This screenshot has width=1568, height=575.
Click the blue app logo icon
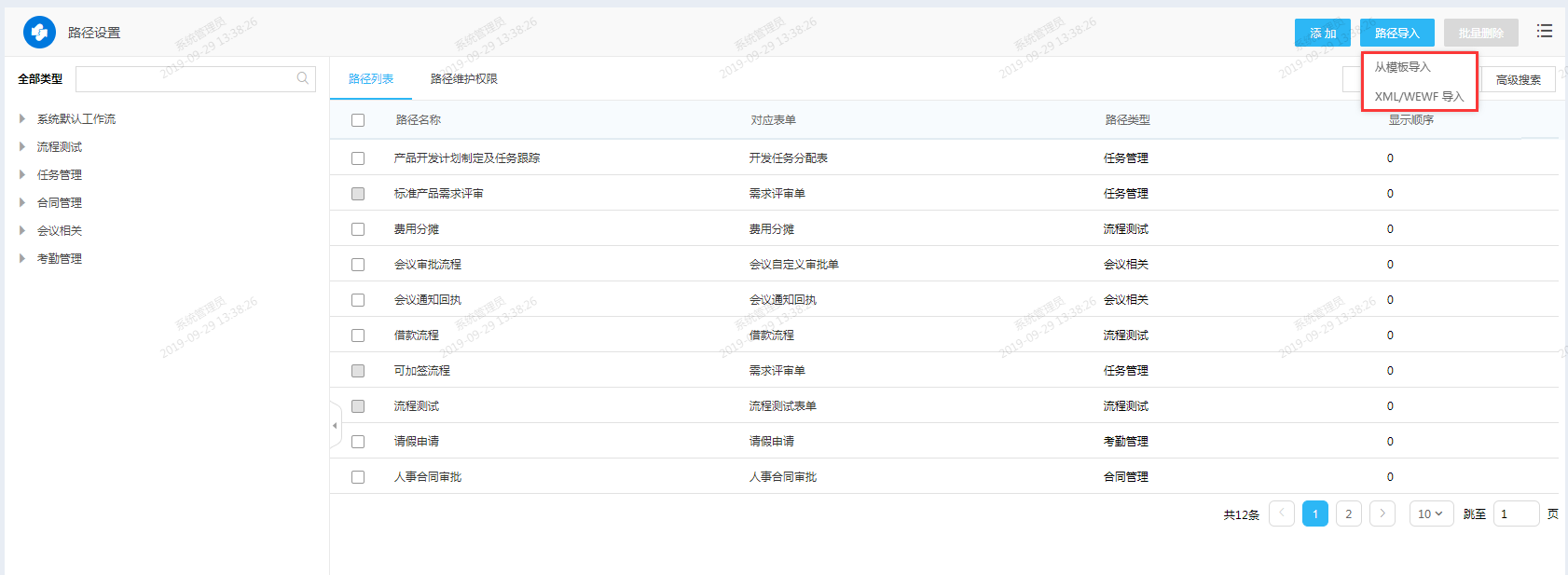[x=39, y=33]
